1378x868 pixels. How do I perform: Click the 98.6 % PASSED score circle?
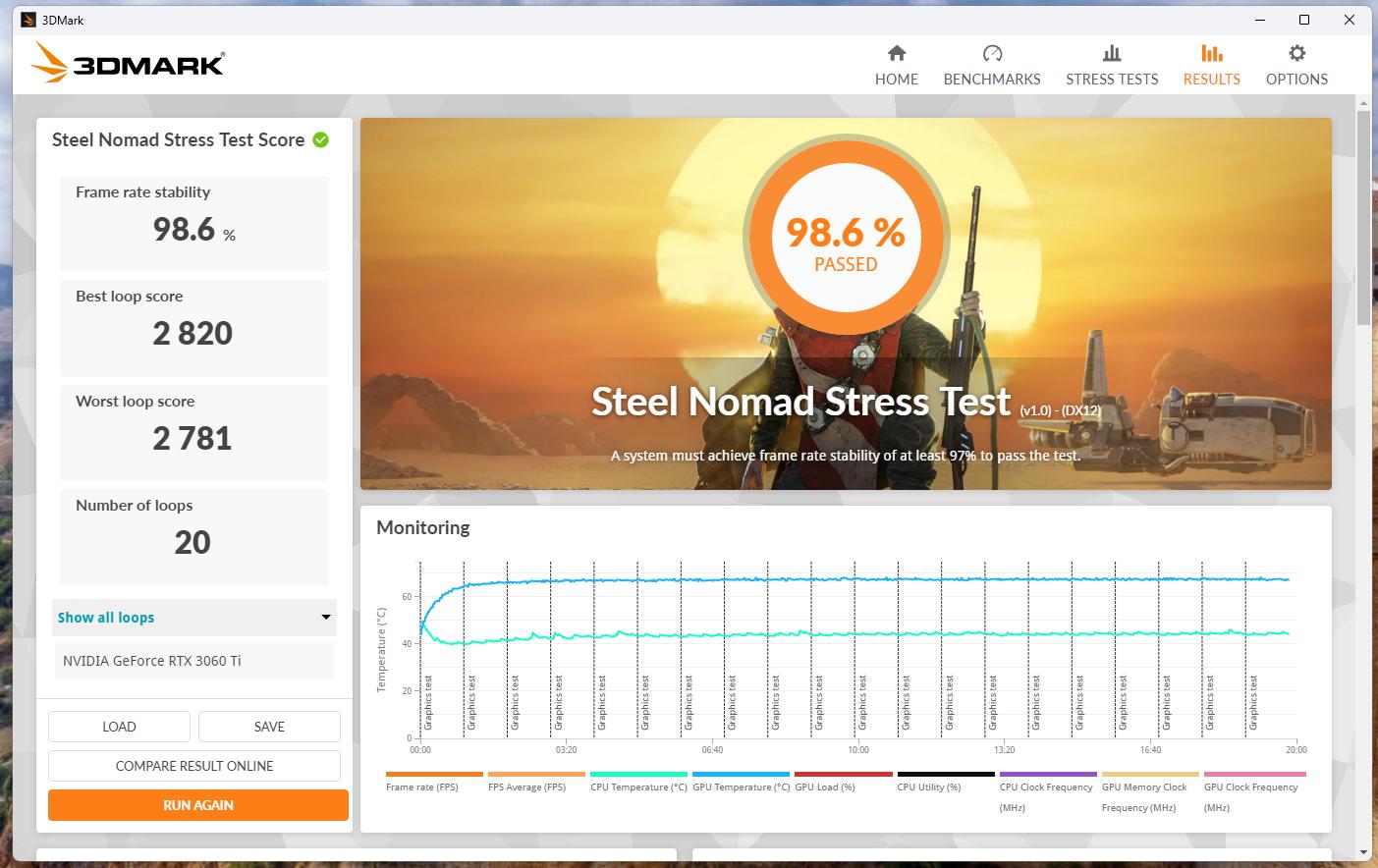click(846, 238)
